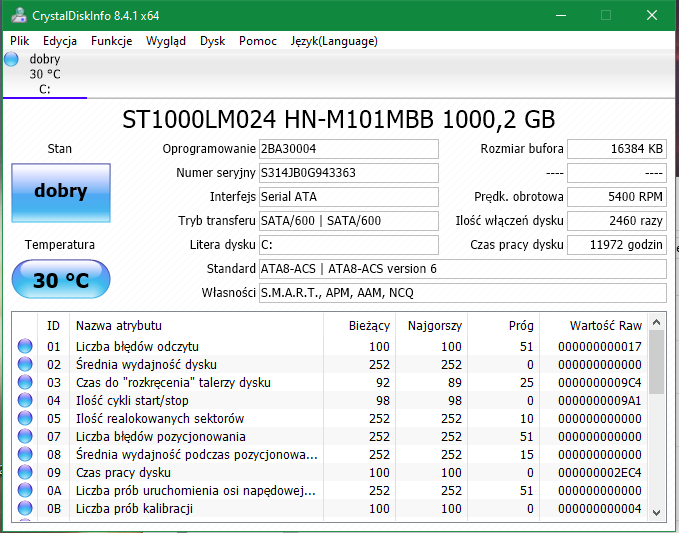Click status orb for attribute 03 row
Image resolution: width=679 pixels, height=533 pixels.
[x=25, y=382]
